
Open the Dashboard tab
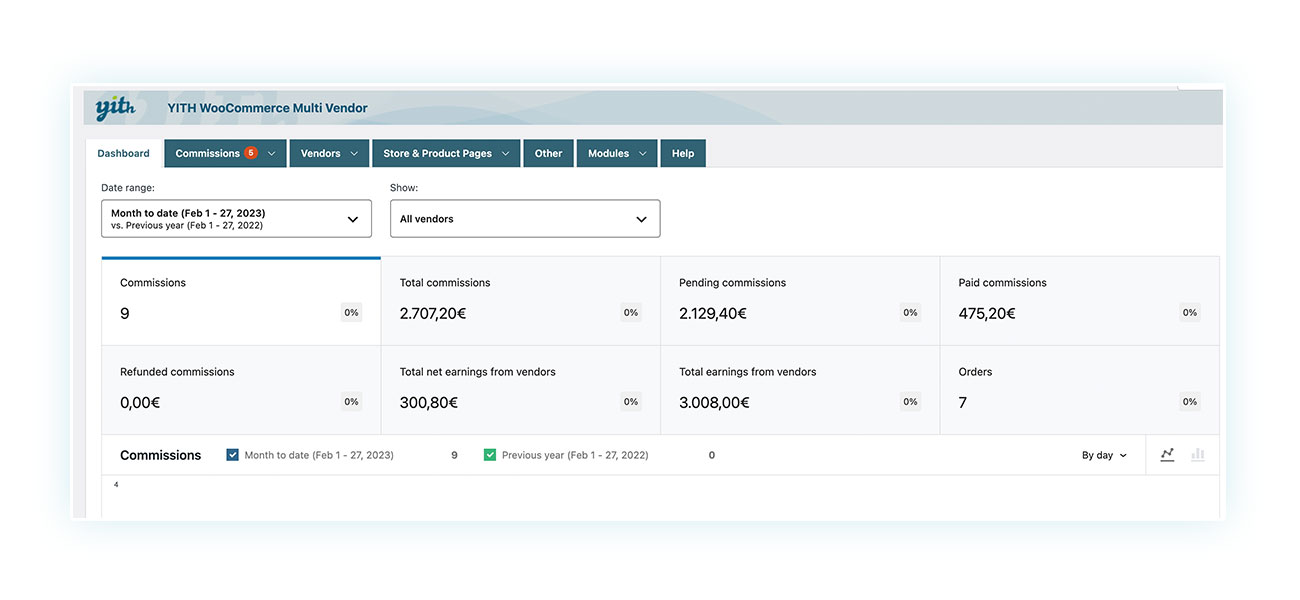click(123, 154)
